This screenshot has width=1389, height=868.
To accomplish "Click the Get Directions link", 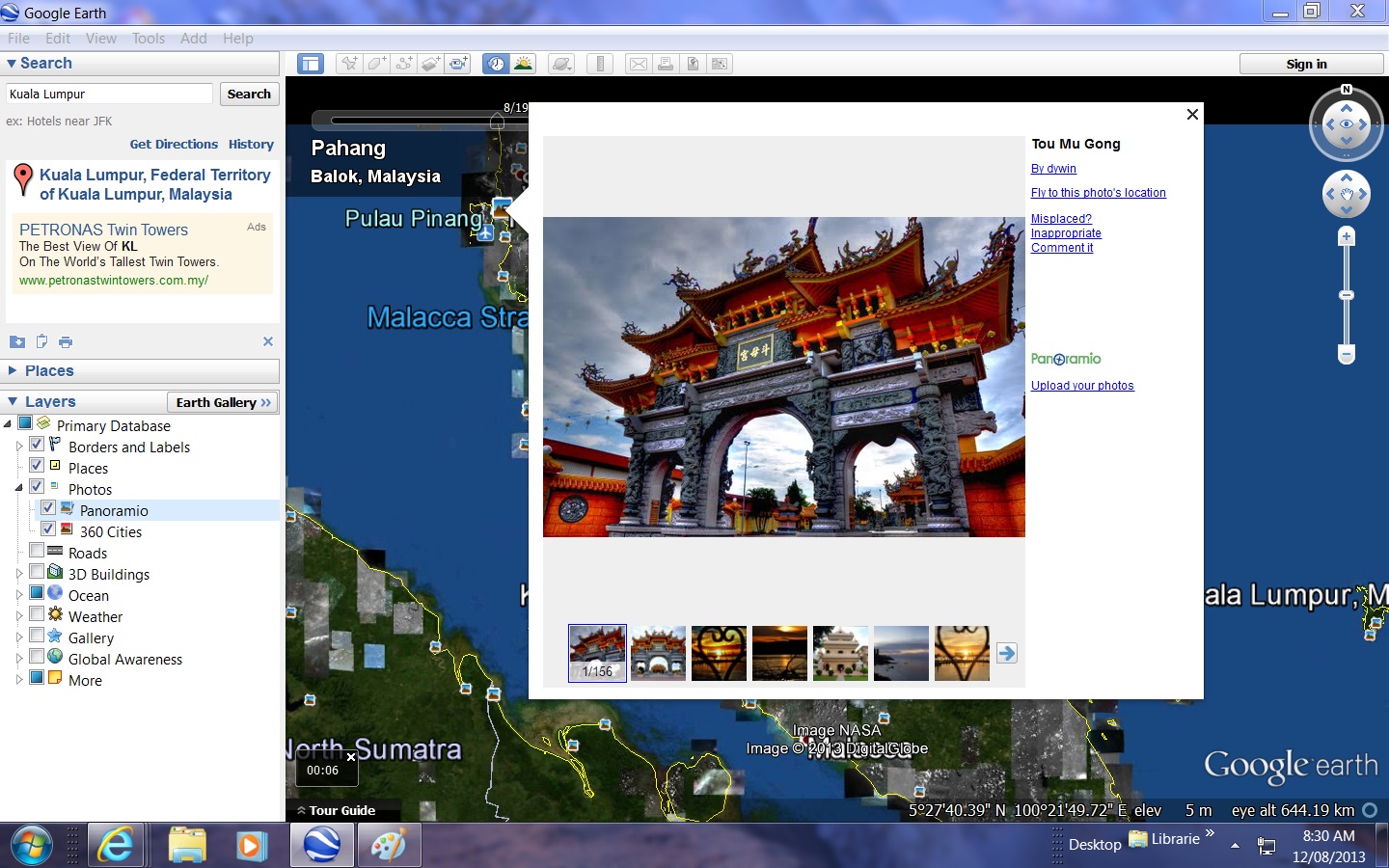I will [x=174, y=145].
